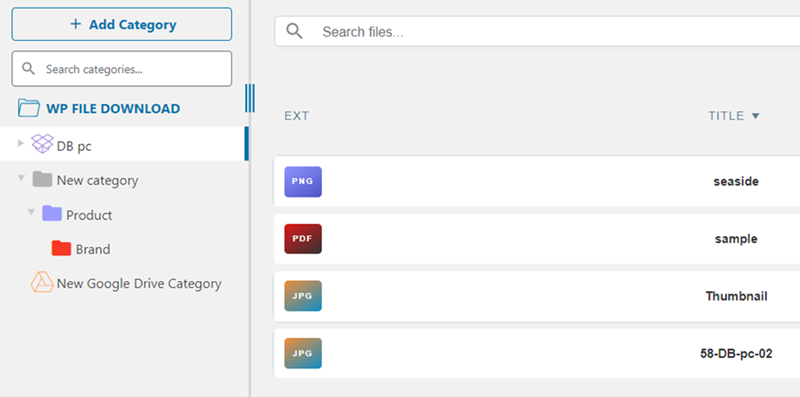Viewport: 800px width, 397px height.
Task: Select the New category item
Action: (97, 181)
